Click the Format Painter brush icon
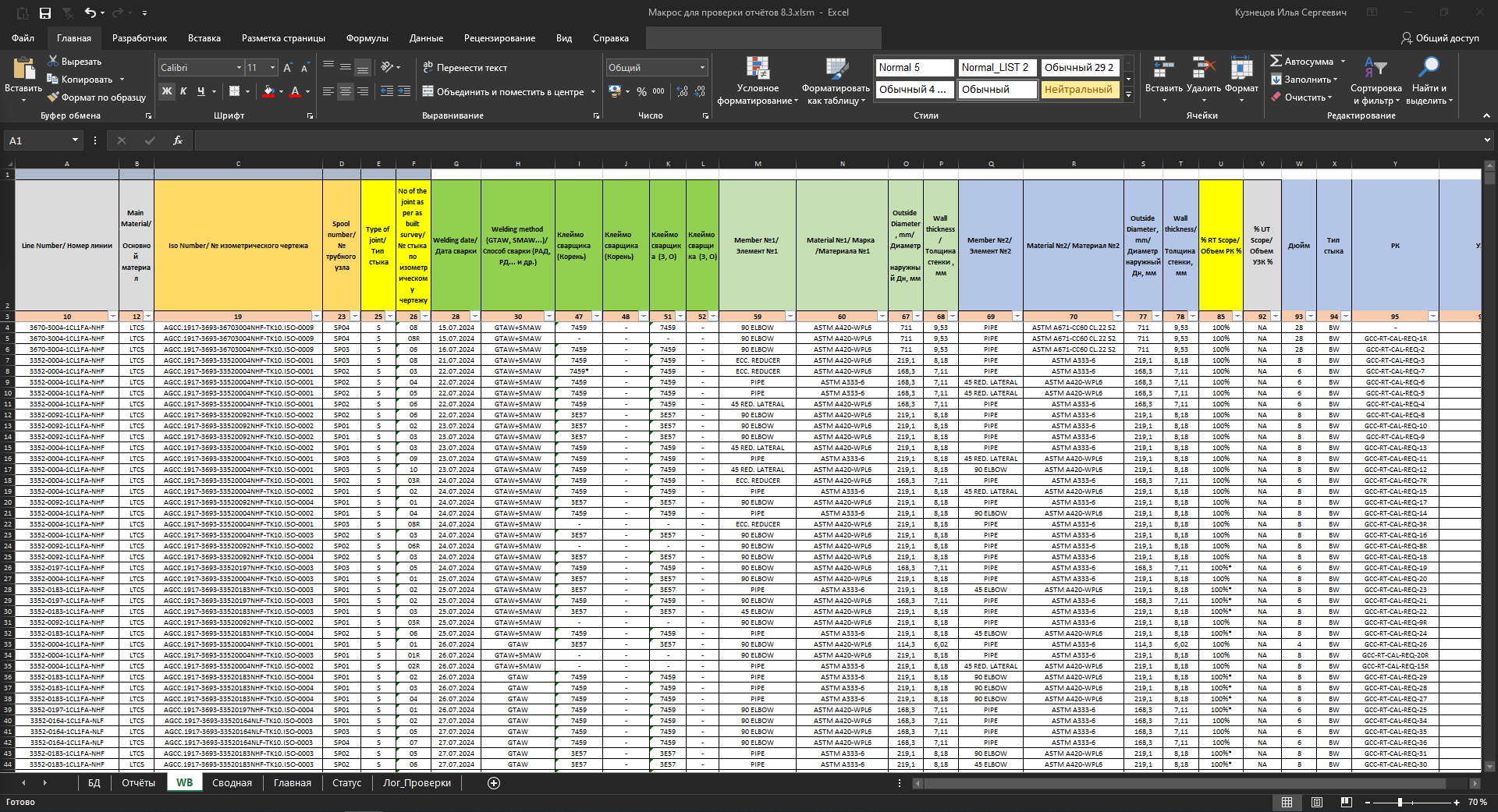Image resolution: width=1498 pixels, height=812 pixels. (53, 98)
